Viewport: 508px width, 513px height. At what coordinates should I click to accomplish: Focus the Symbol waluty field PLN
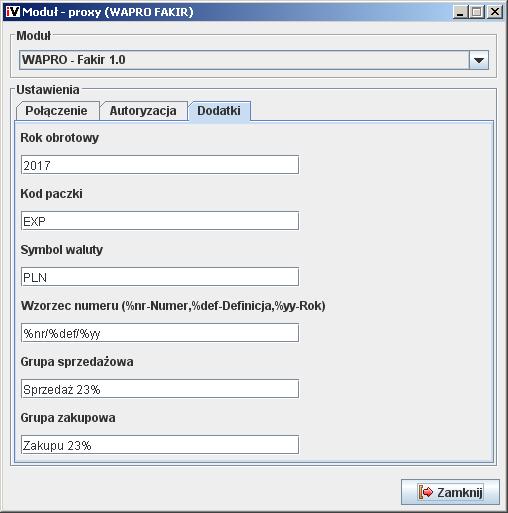(x=160, y=277)
